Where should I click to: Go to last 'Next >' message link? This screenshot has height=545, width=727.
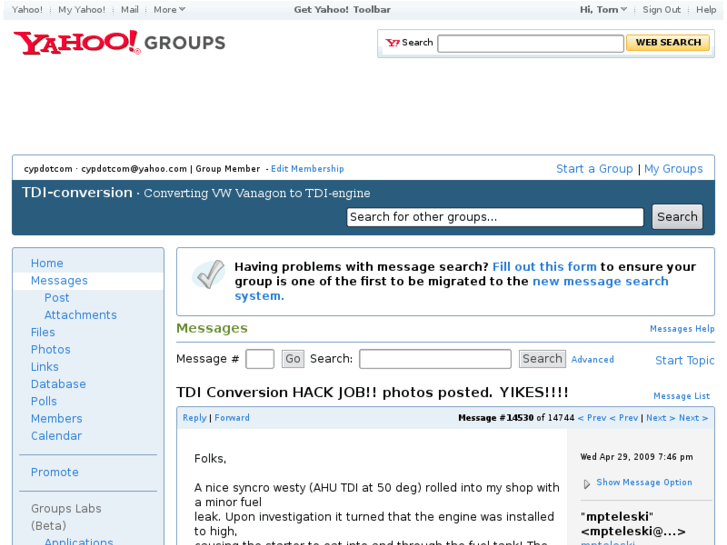(693, 418)
